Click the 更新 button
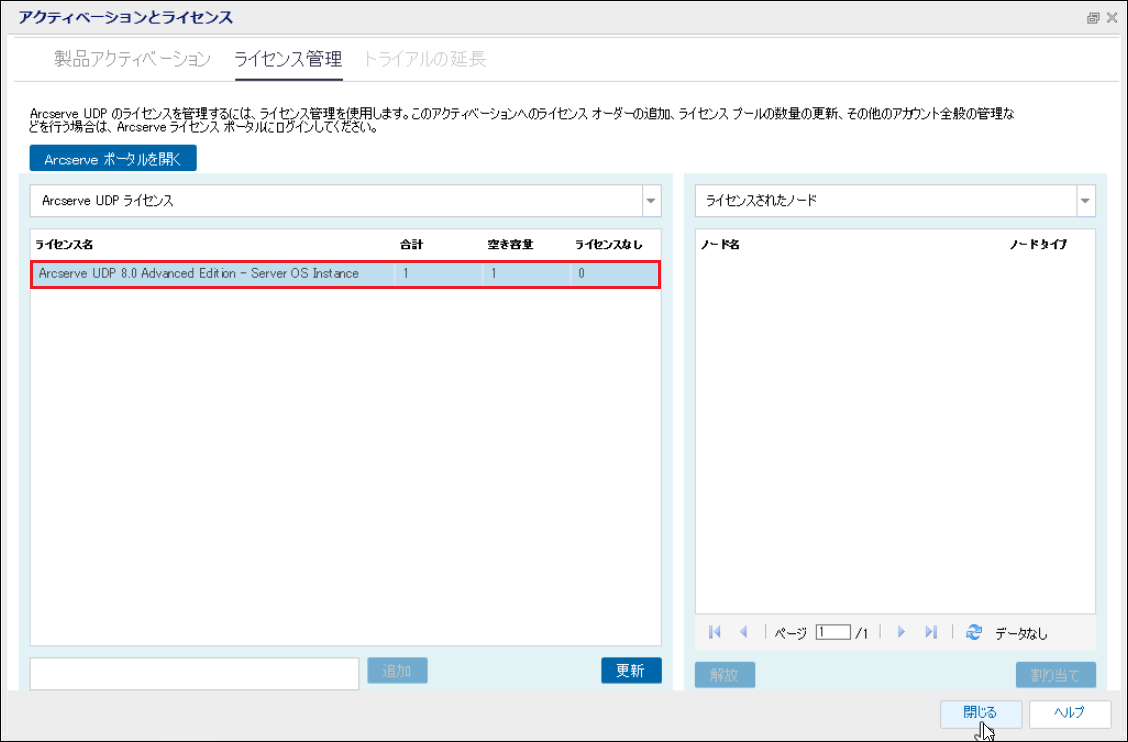This screenshot has width=1128, height=742. (631, 671)
